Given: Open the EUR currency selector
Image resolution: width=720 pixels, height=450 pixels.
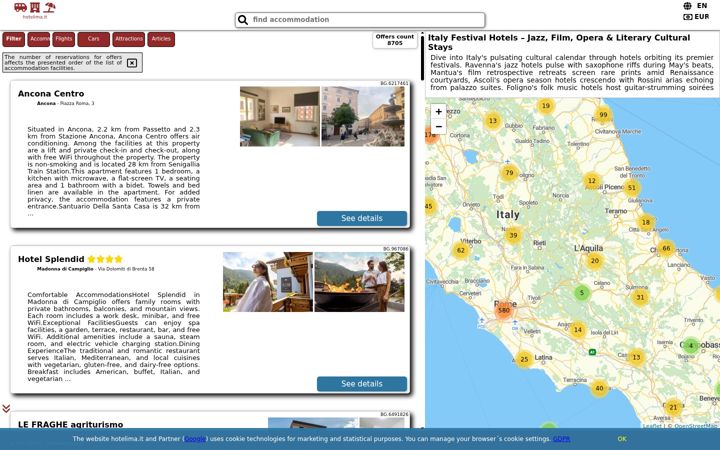Looking at the screenshot, I should [x=702, y=17].
